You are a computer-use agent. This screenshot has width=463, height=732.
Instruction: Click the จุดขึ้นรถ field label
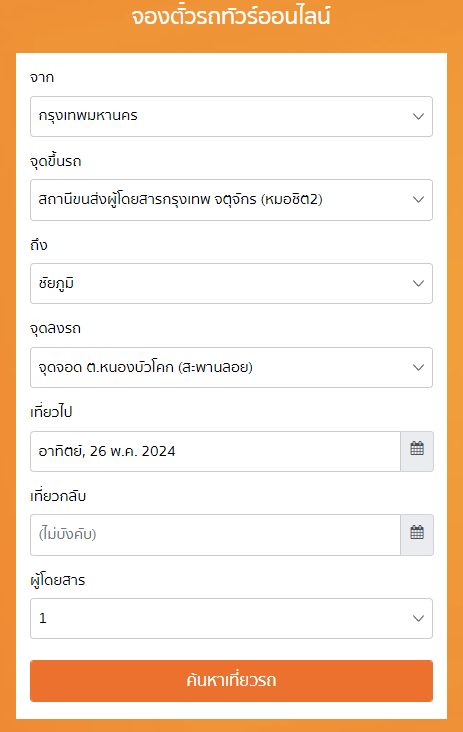(x=56, y=162)
